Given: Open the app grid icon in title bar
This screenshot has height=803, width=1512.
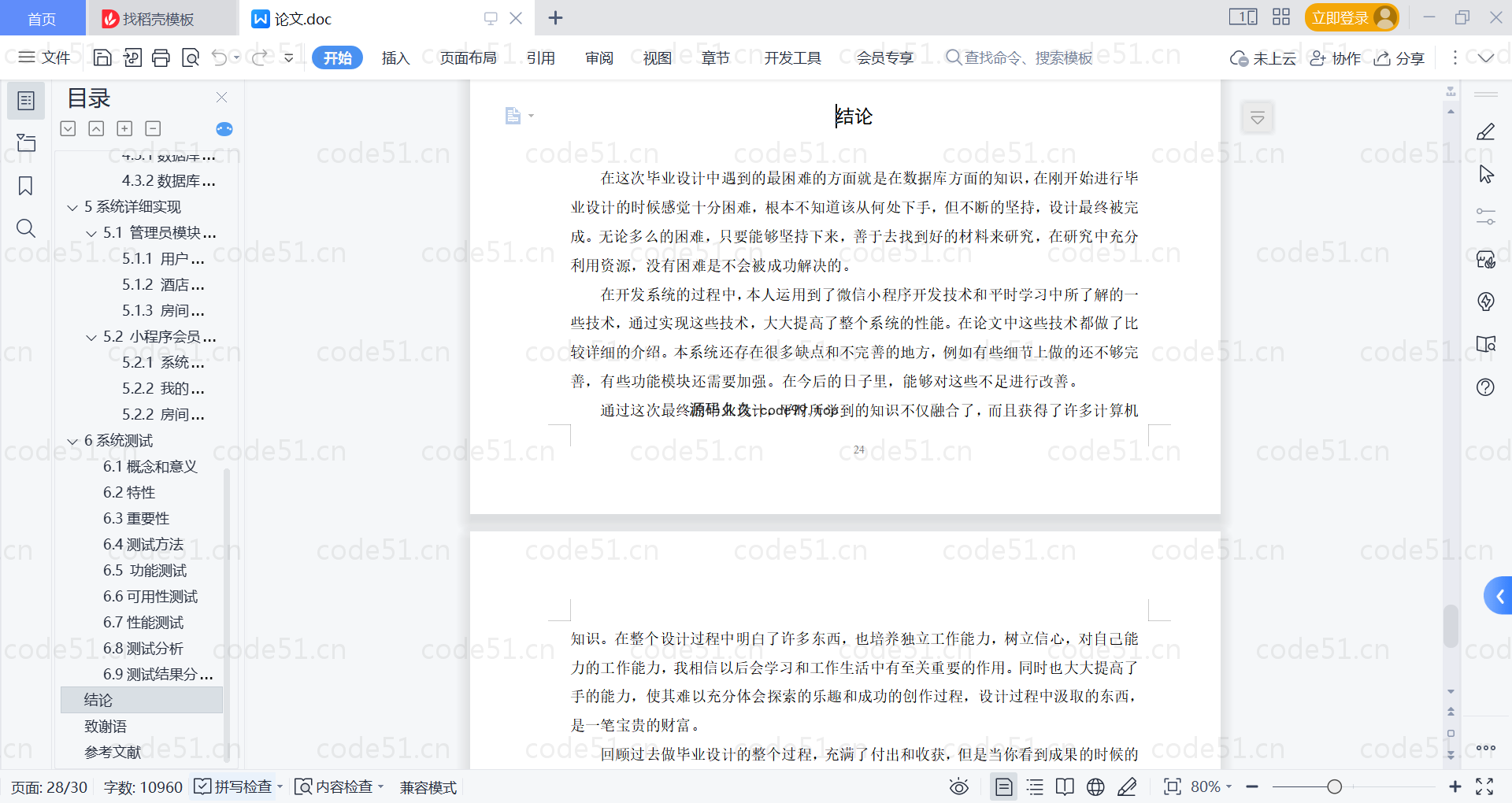Looking at the screenshot, I should click(1281, 17).
